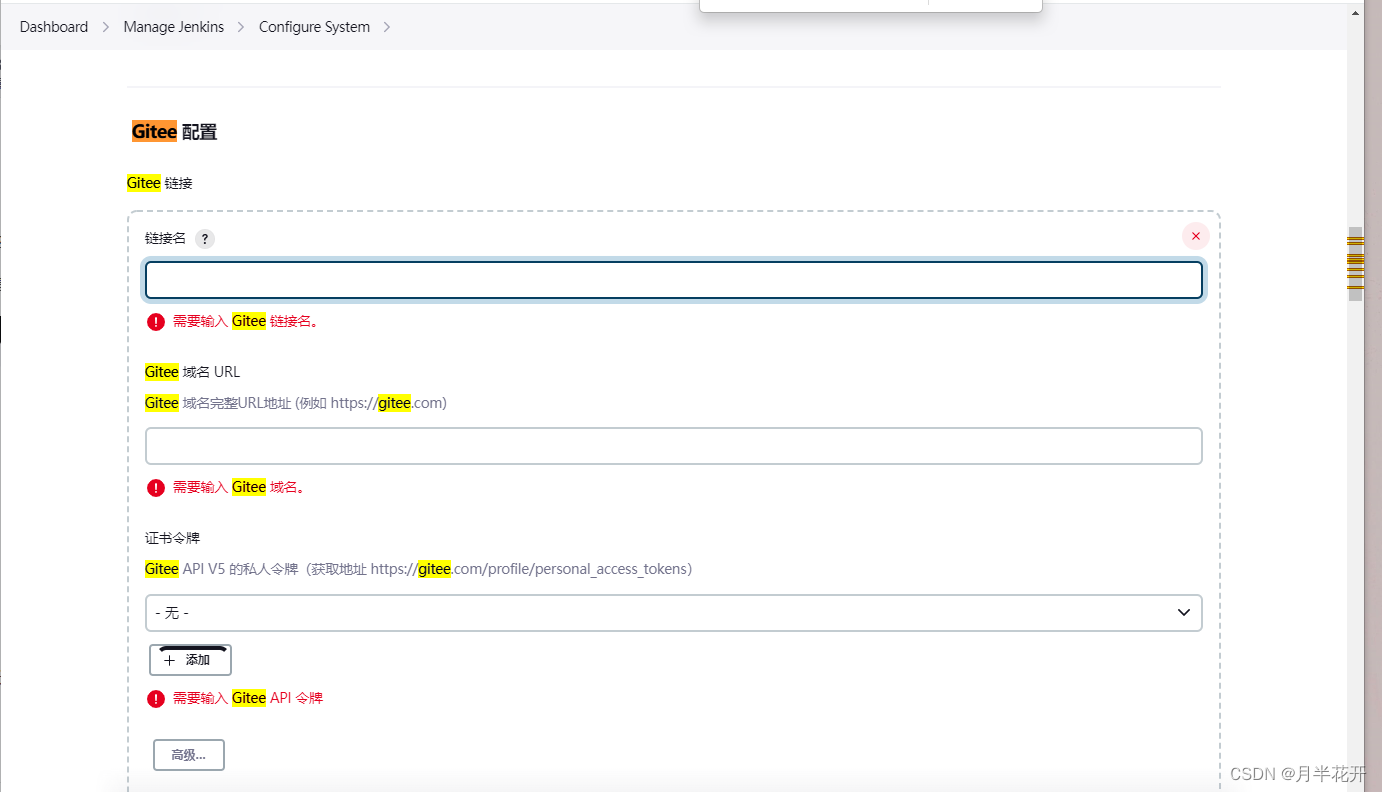The width and height of the screenshot is (1382, 792).
Task: Click the page vertical scrollbar thumb
Action: click(x=1355, y=264)
